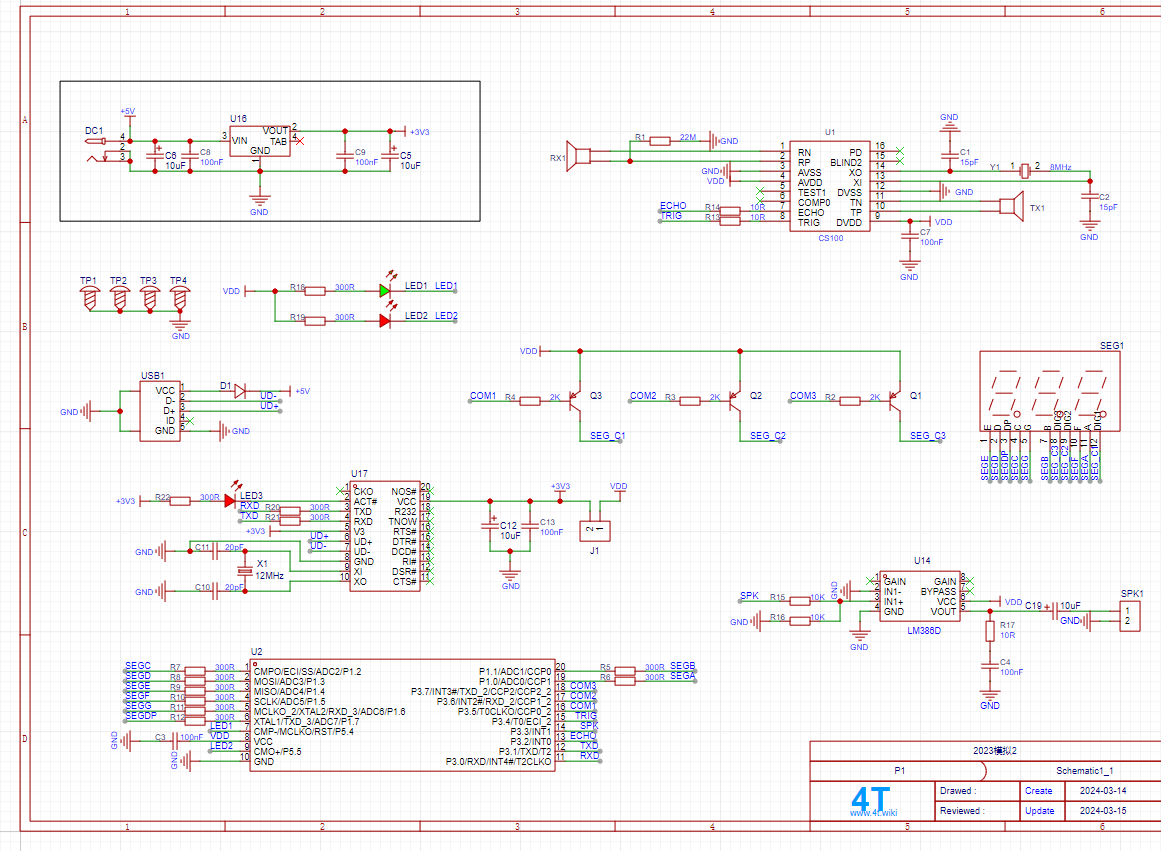Select capacitor C19 10uF symbol

[x=1054, y=611]
